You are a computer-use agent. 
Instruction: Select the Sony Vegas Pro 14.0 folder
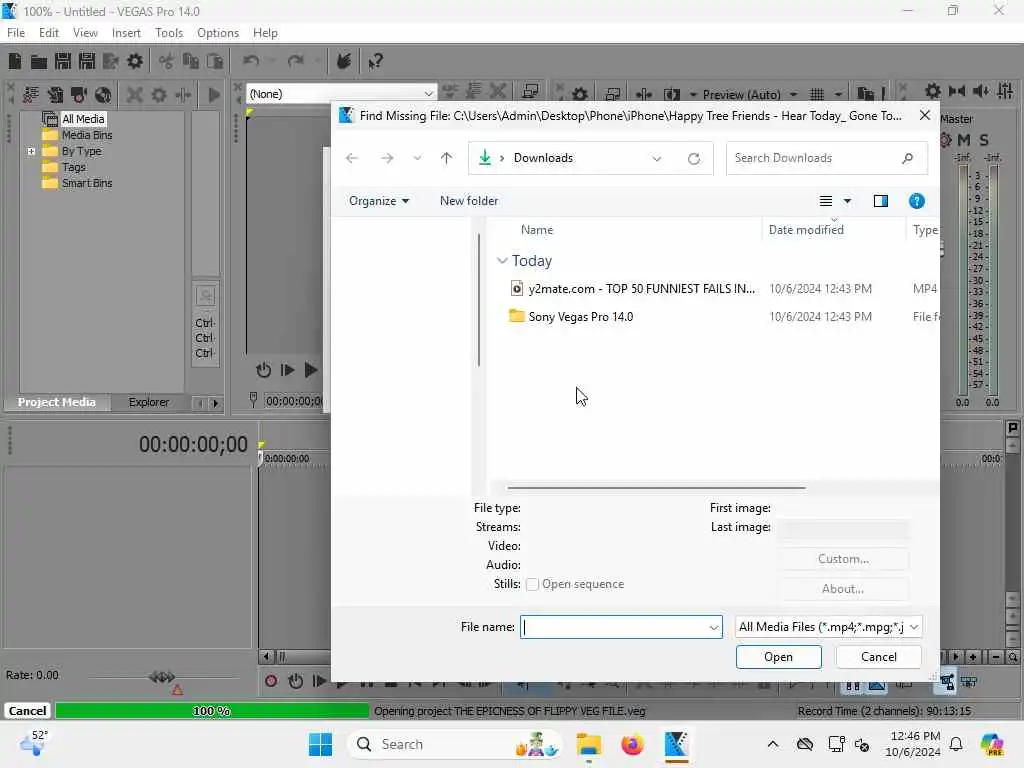point(581,317)
